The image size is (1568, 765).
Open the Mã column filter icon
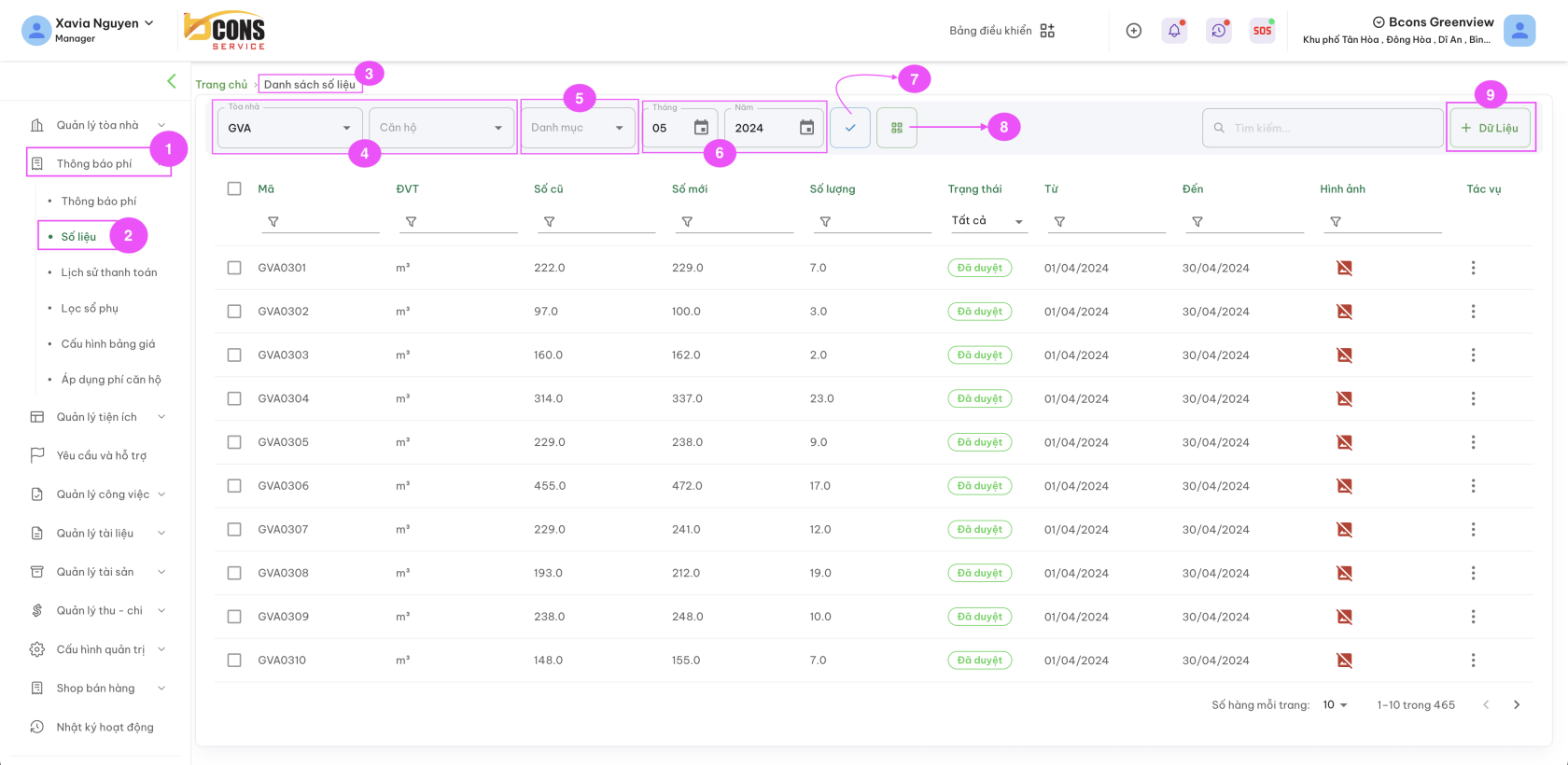click(273, 222)
